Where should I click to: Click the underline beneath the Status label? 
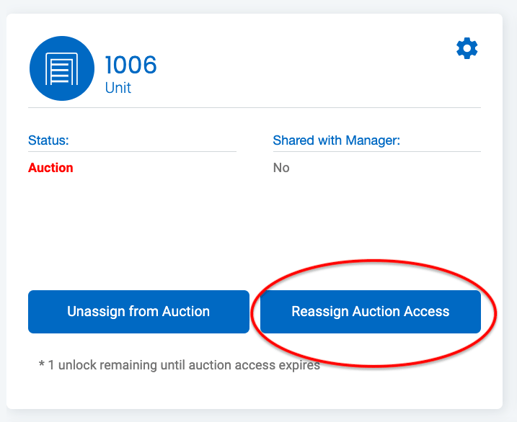click(x=132, y=151)
